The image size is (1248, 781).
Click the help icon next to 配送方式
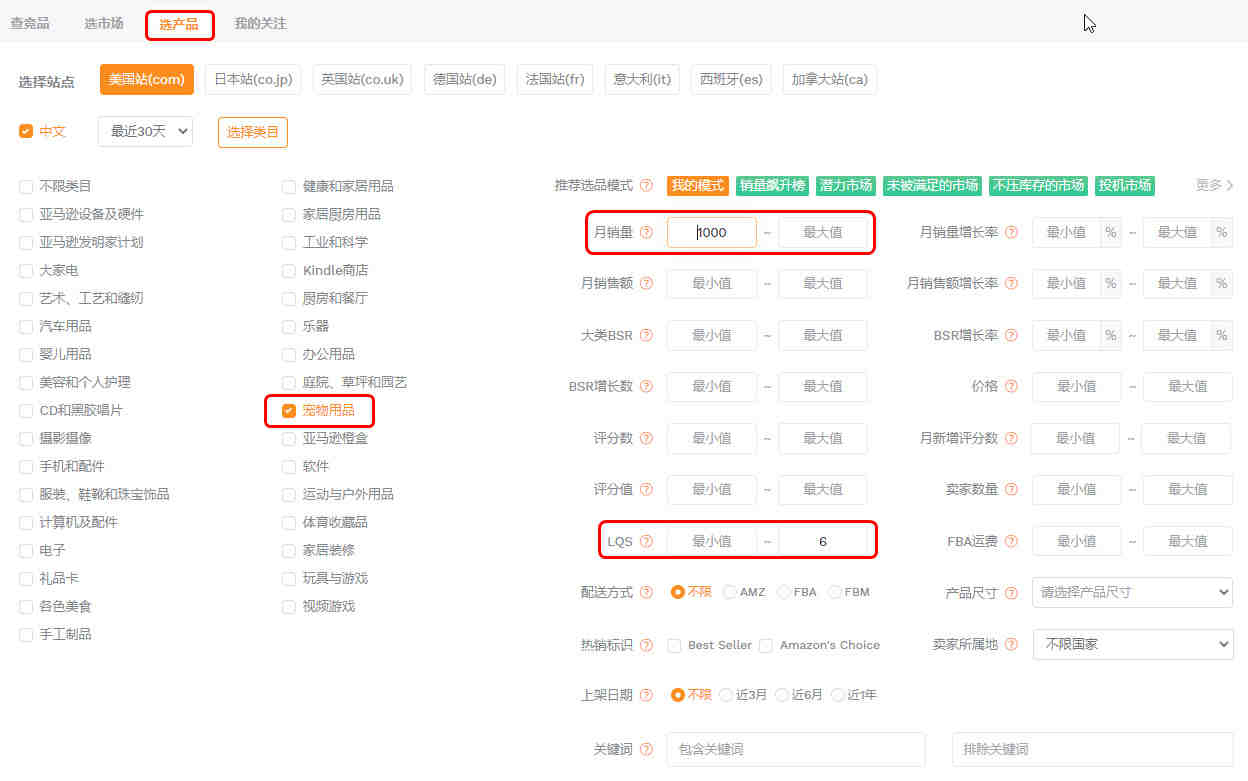tap(646, 592)
